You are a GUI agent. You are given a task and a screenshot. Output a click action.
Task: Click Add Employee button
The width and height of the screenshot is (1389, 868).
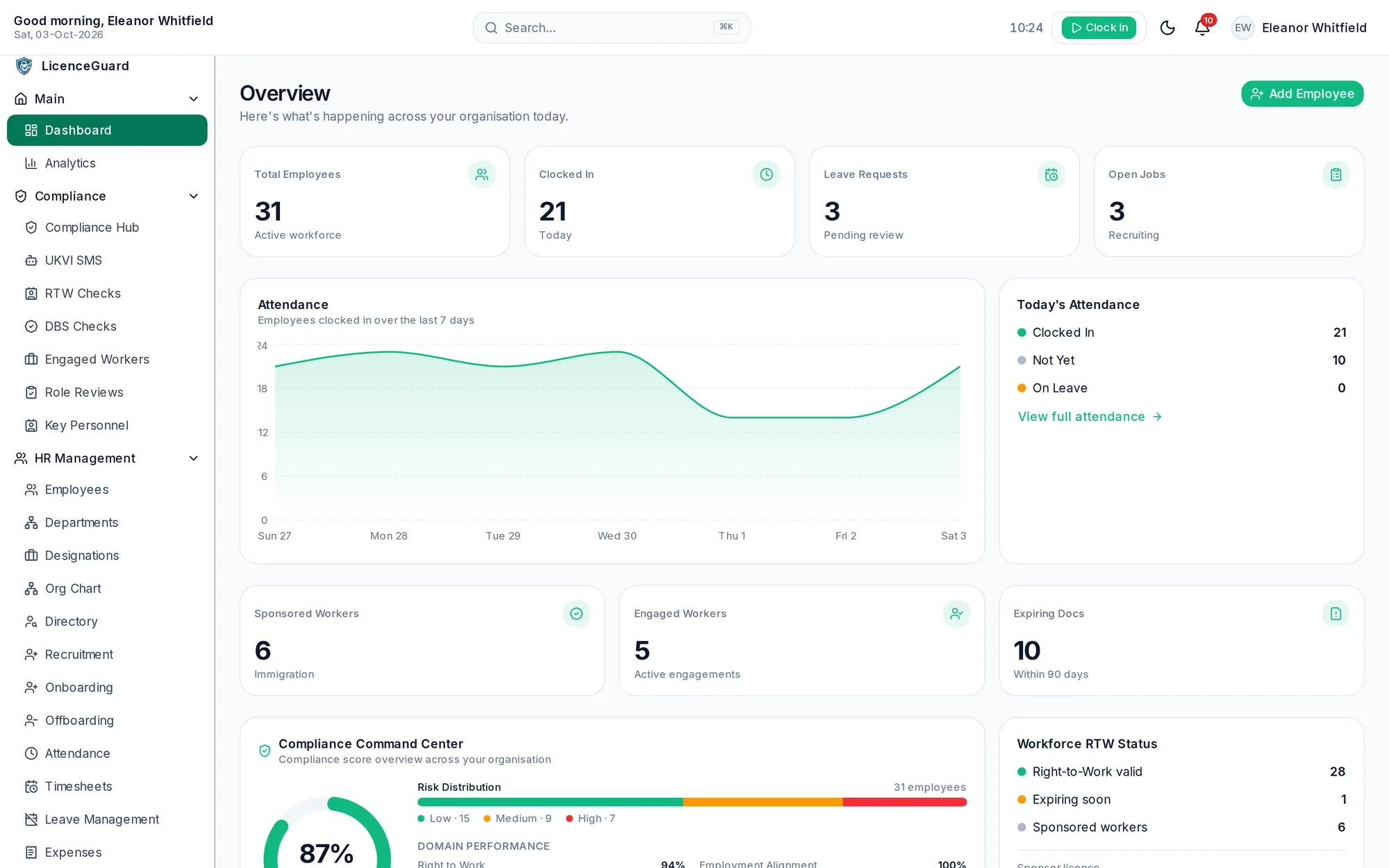[x=1302, y=94]
